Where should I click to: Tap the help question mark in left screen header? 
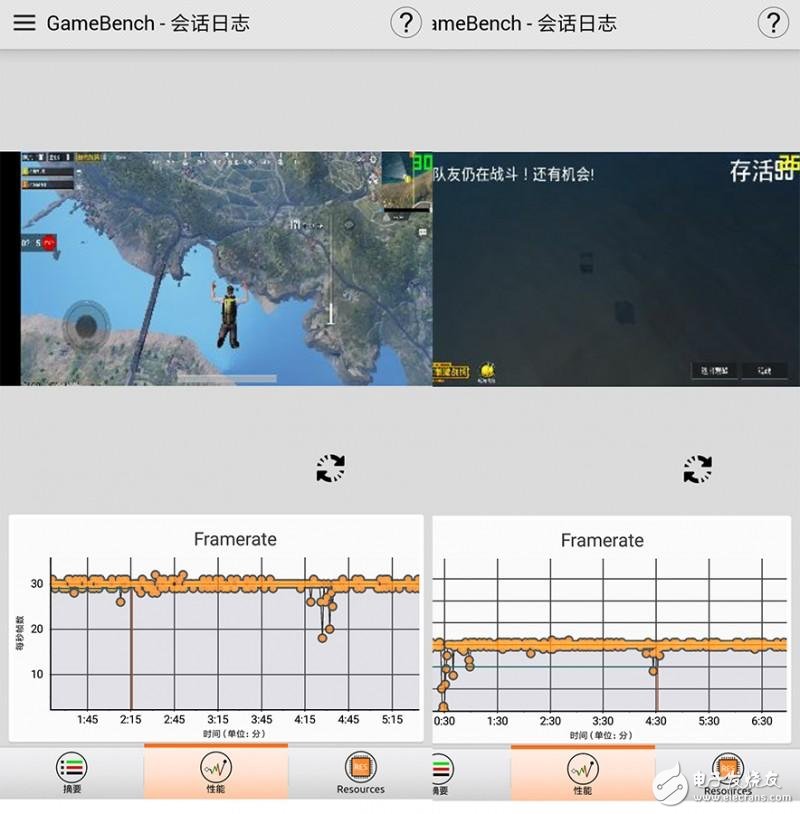pos(406,23)
